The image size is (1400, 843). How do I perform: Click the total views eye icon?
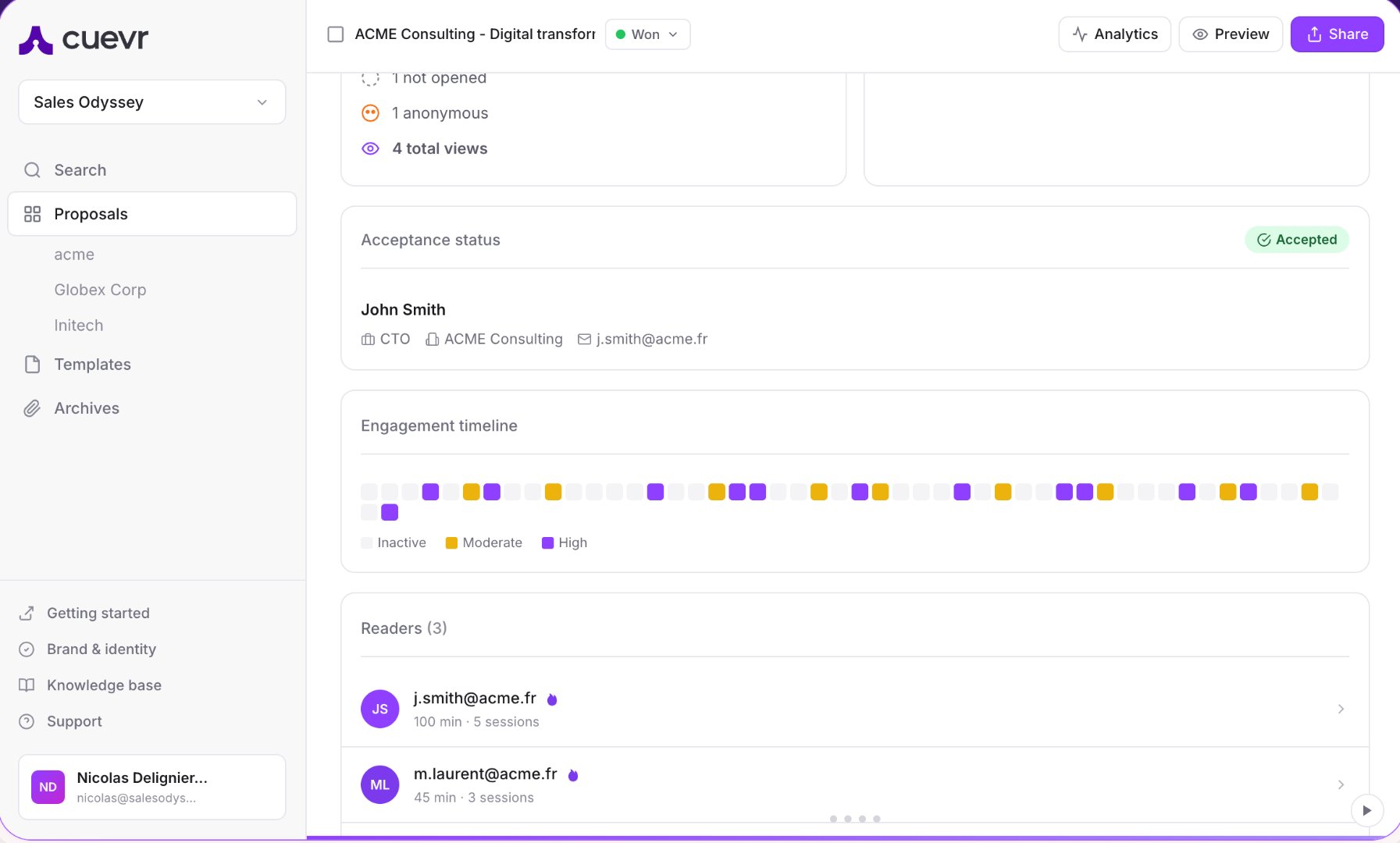[x=370, y=148]
